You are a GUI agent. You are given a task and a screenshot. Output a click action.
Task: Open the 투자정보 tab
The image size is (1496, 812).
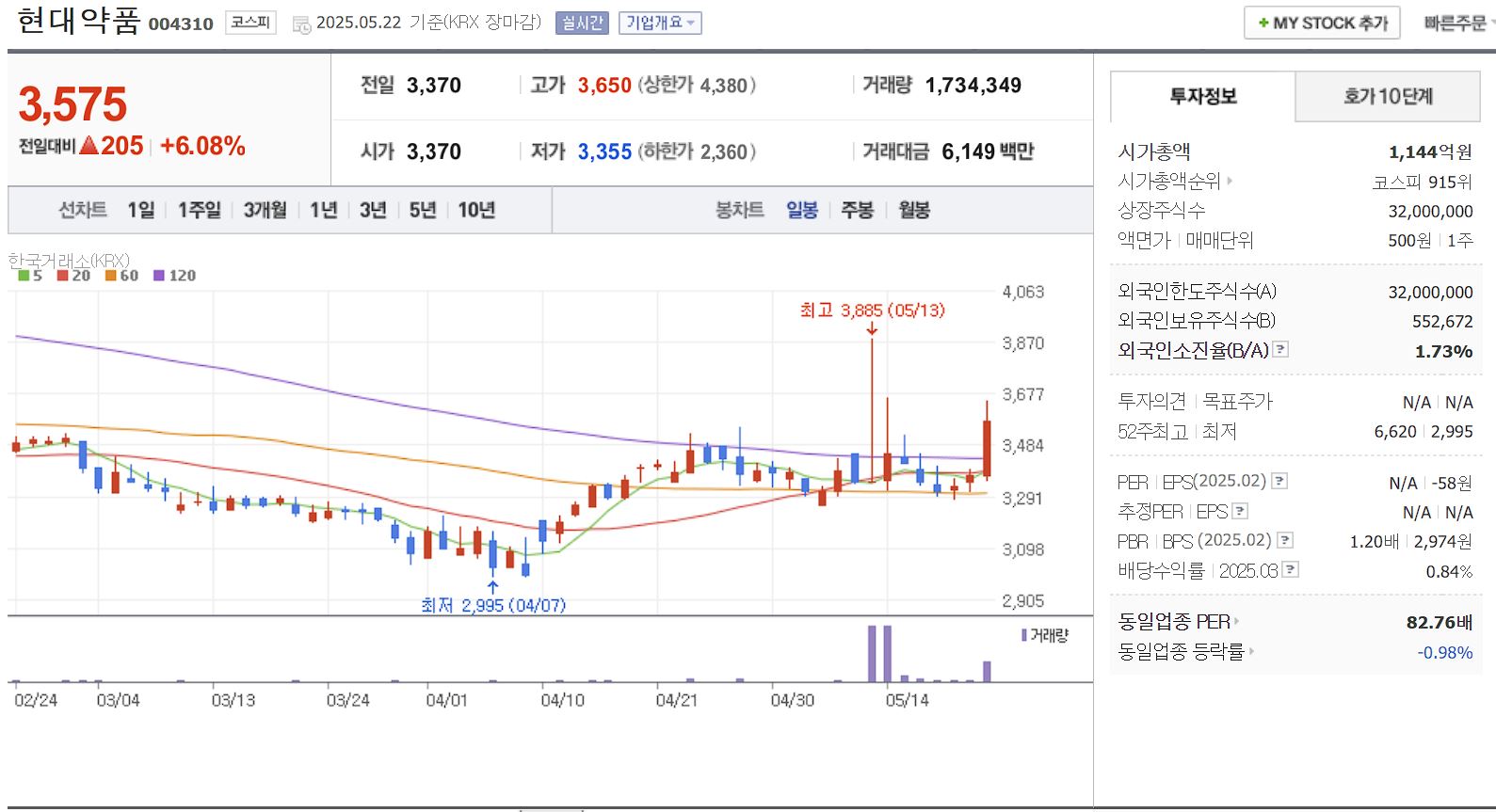pos(1203,96)
